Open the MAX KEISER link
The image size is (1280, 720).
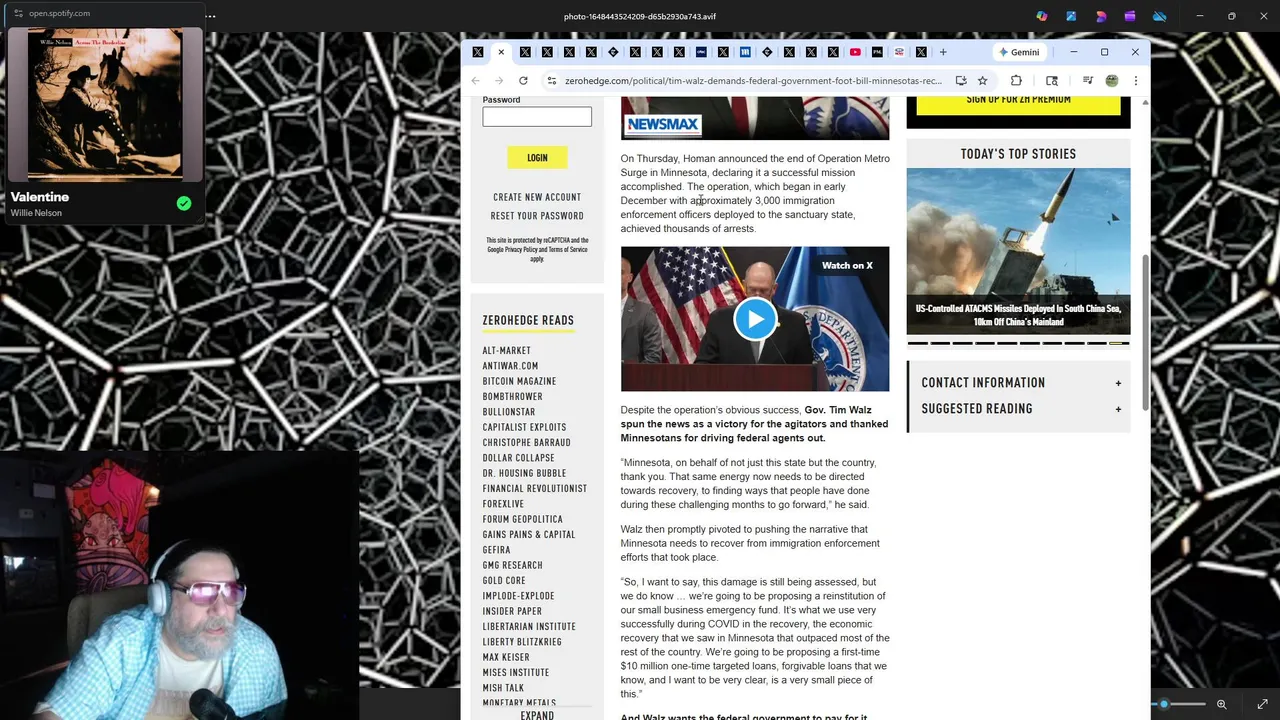506,658
